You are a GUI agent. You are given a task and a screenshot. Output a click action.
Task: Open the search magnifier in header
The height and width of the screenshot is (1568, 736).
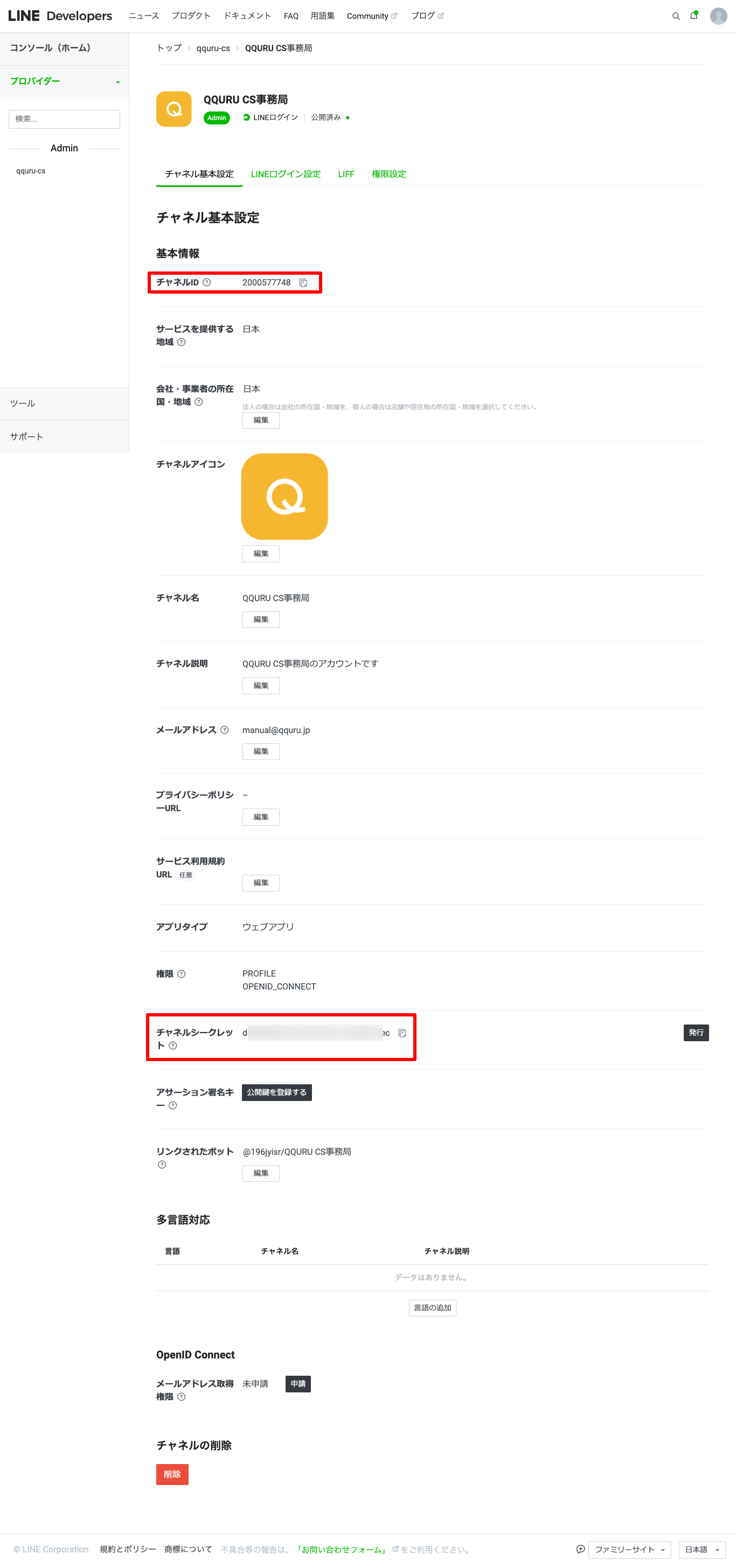676,16
